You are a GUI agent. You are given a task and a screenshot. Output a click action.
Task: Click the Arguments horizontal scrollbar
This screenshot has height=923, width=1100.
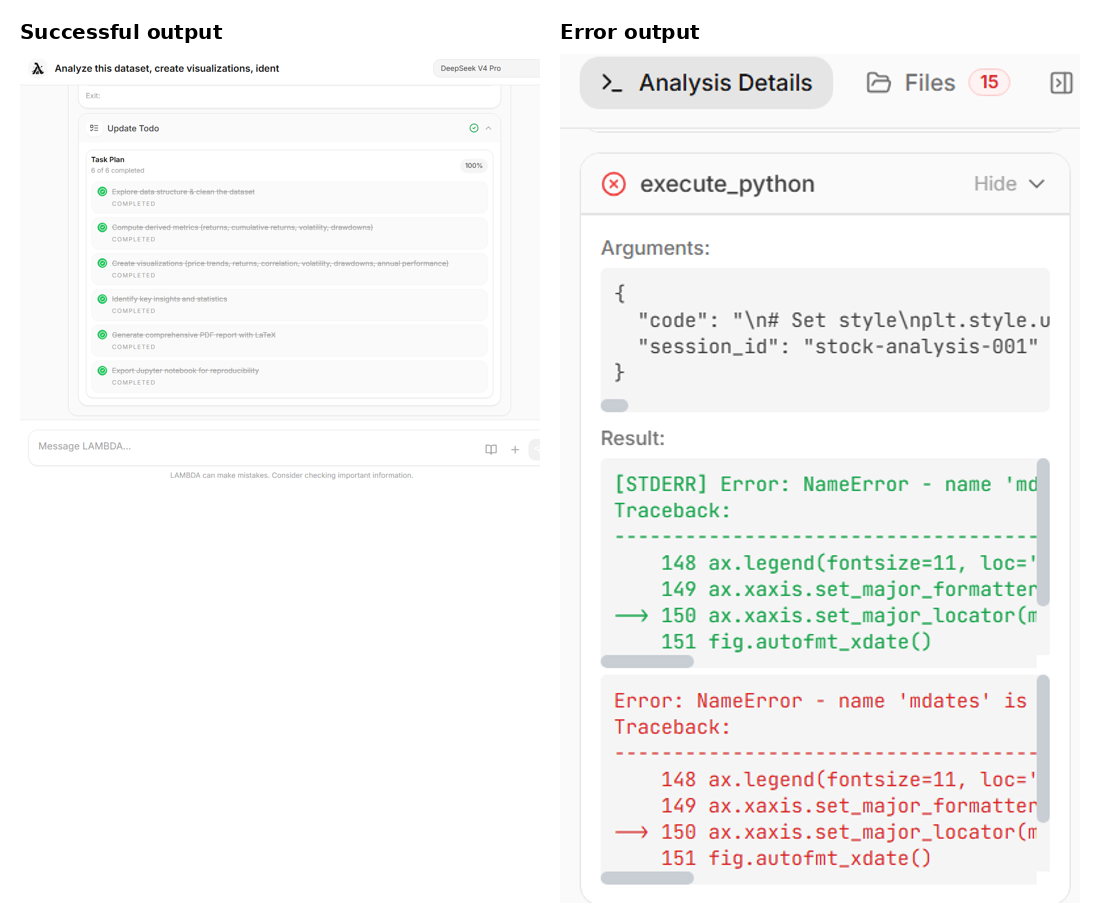pyautogui.click(x=615, y=405)
